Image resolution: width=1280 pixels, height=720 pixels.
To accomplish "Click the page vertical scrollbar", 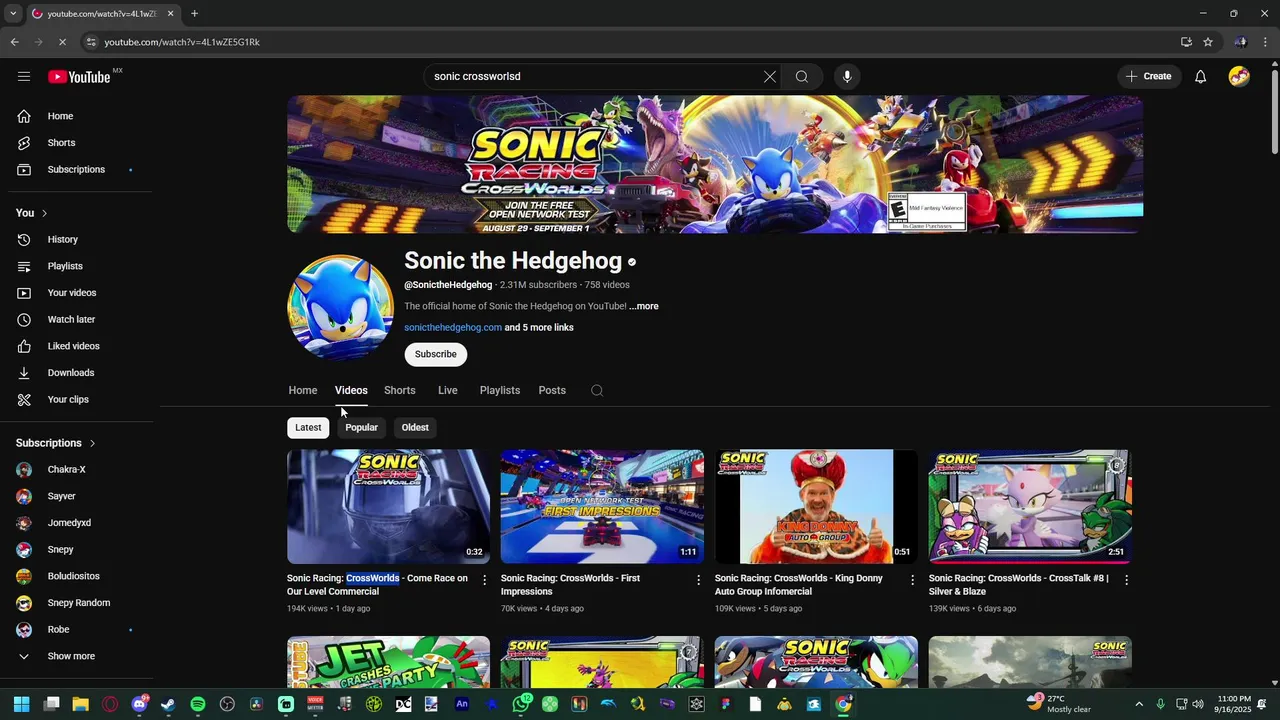I will coord(1274,110).
